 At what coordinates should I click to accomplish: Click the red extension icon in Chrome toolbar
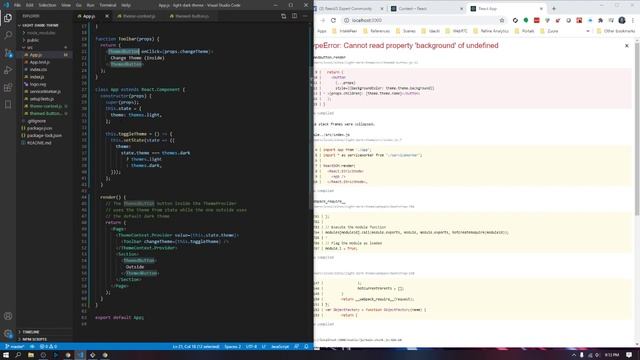(x=537, y=20)
